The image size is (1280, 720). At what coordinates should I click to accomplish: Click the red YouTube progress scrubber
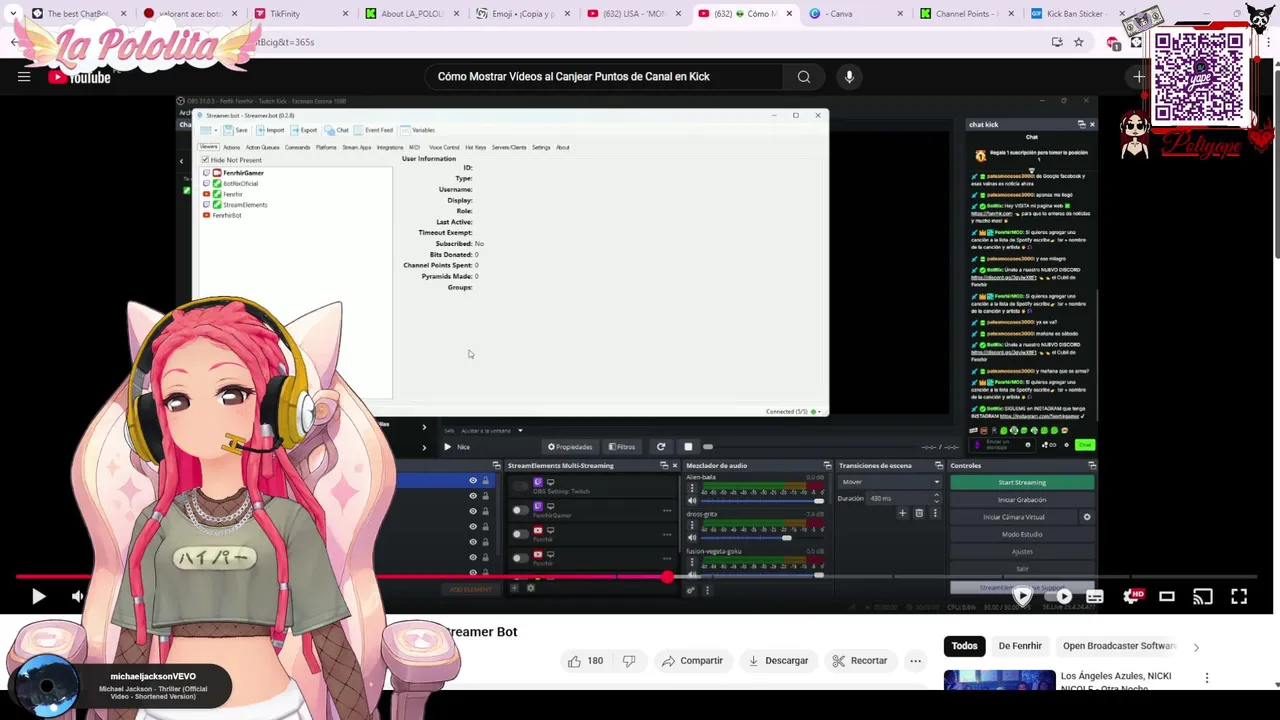click(667, 577)
